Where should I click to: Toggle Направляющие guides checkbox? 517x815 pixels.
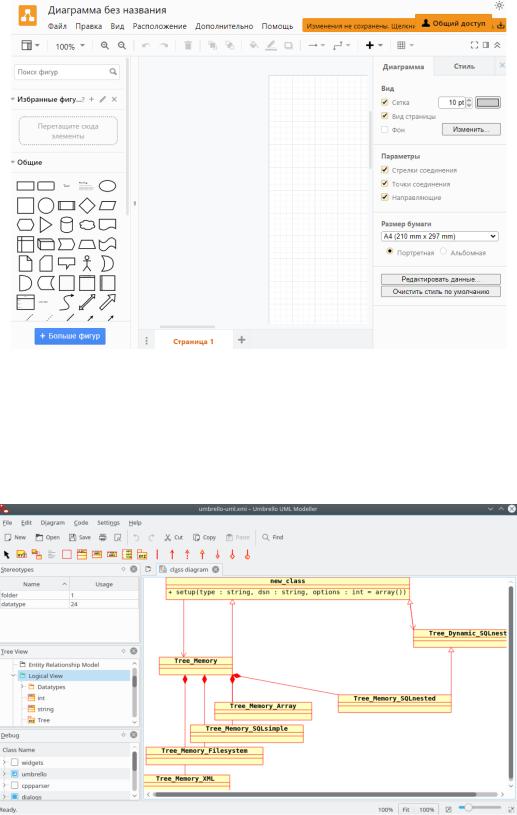click(x=385, y=197)
